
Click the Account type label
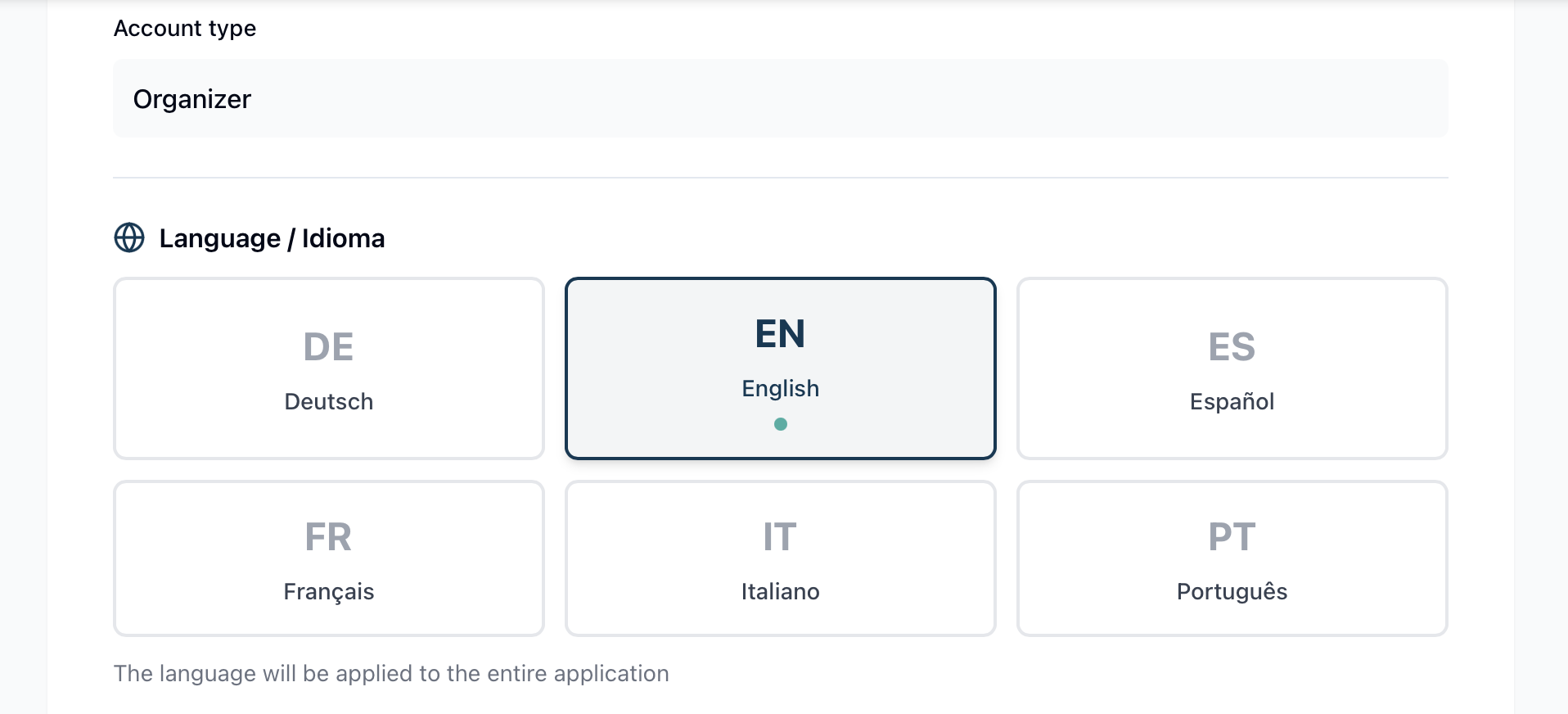click(185, 27)
